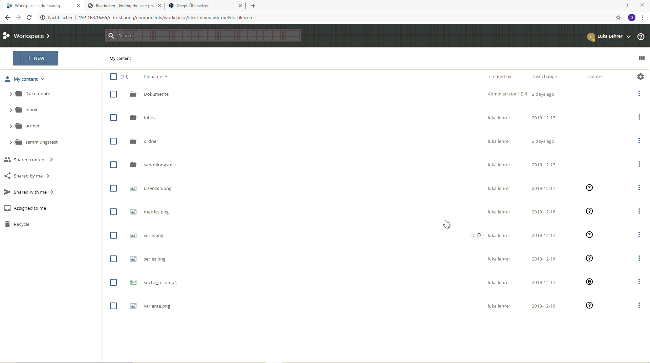Image resolution: width=650 pixels, height=363 pixels.
Task: Switch to the second browser tab
Action: click(x=124, y=6)
